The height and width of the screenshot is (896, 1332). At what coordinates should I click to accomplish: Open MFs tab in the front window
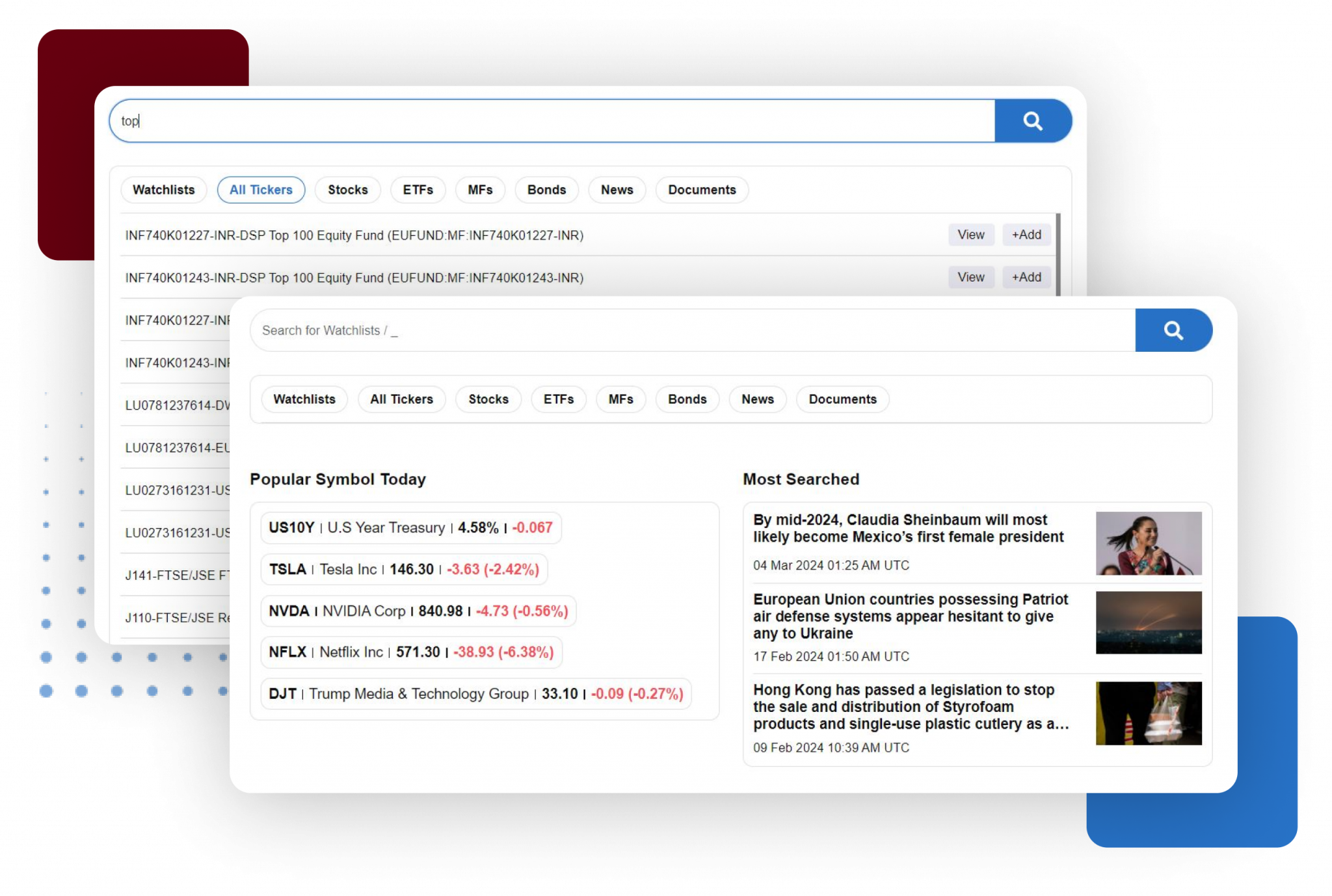click(x=620, y=399)
